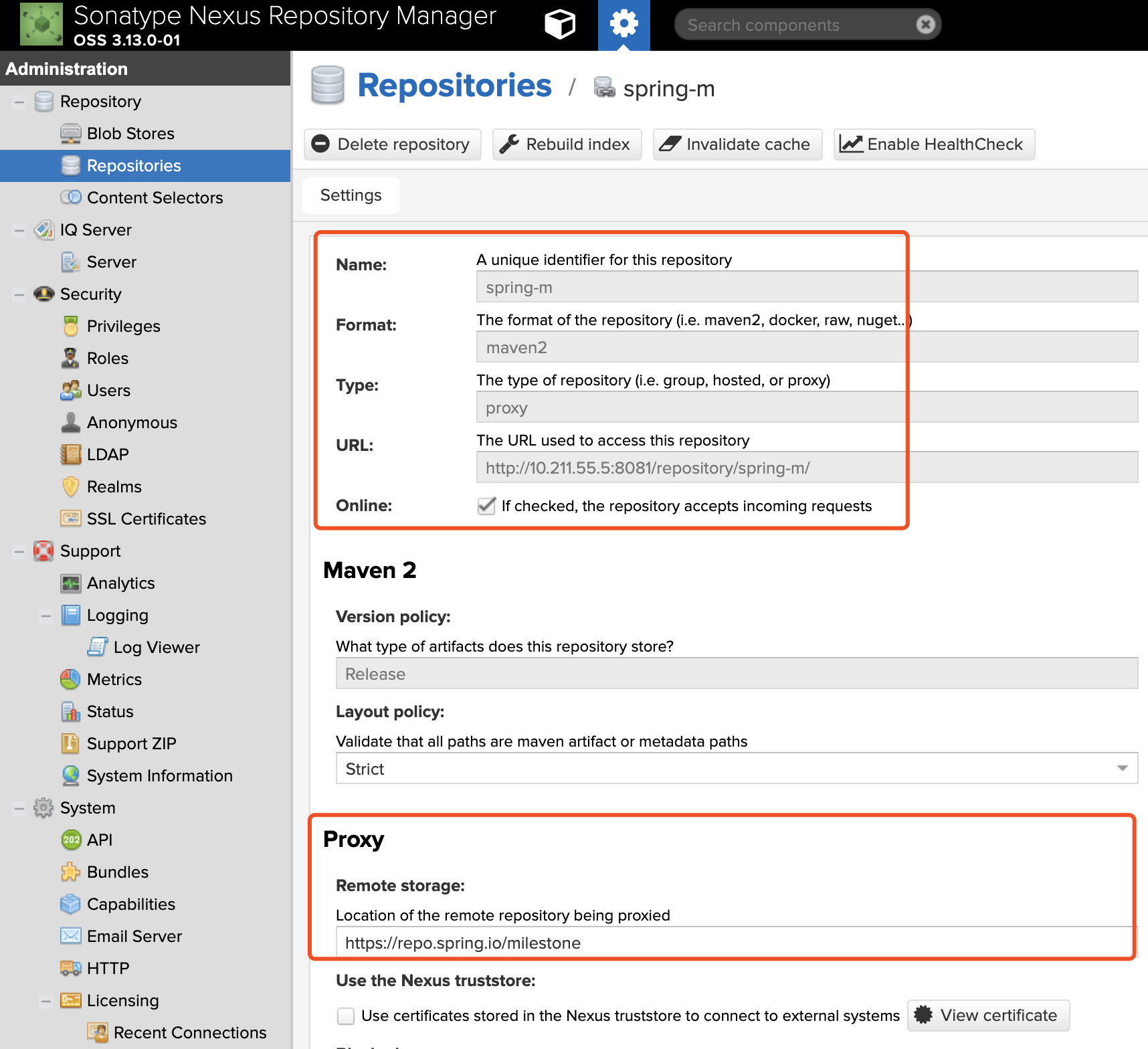Click the Version policy Release field
Screen dimensions: 1148x1049
pos(737,674)
